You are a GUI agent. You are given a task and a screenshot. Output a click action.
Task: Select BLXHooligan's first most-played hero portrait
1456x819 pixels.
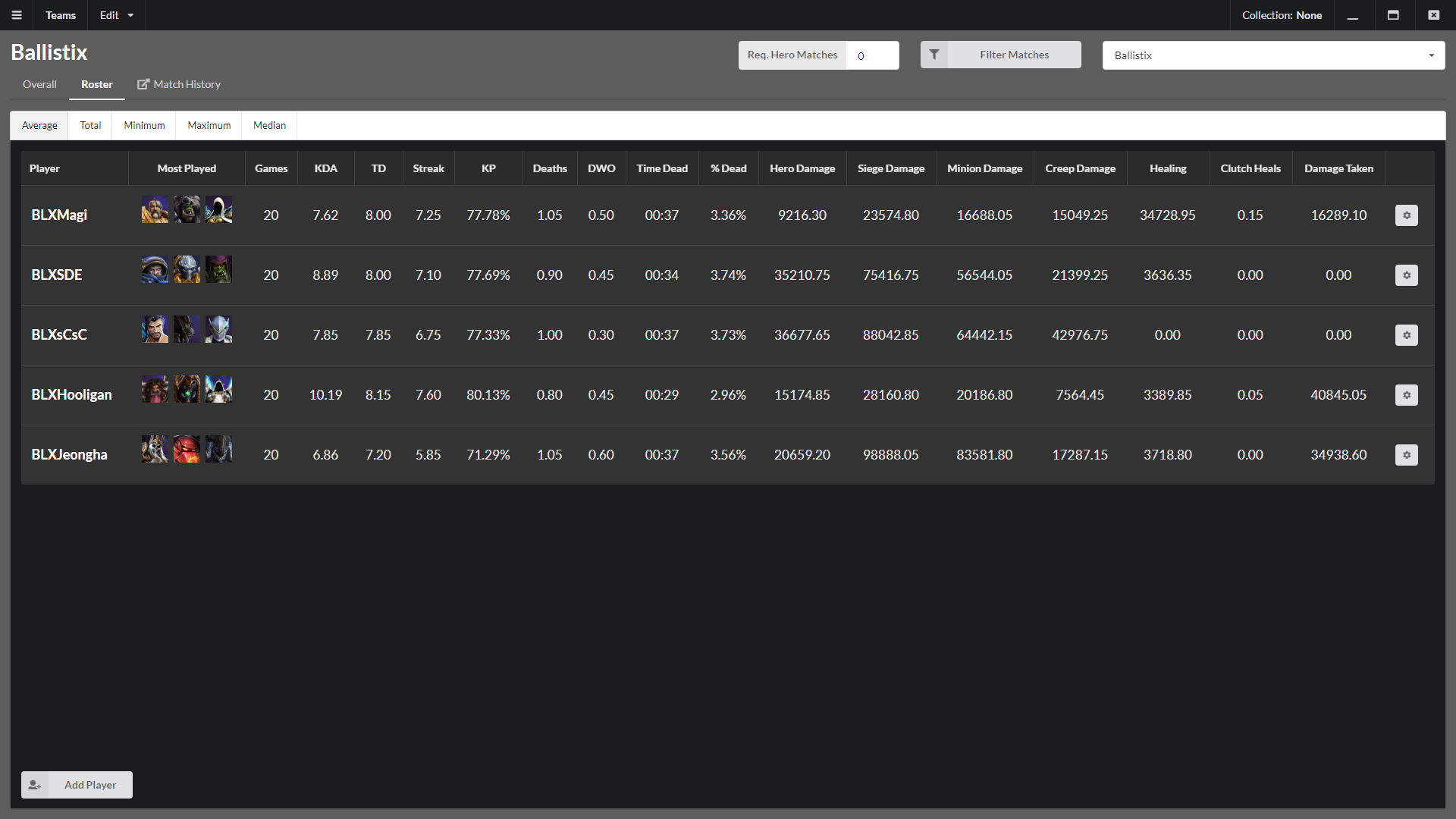(155, 389)
